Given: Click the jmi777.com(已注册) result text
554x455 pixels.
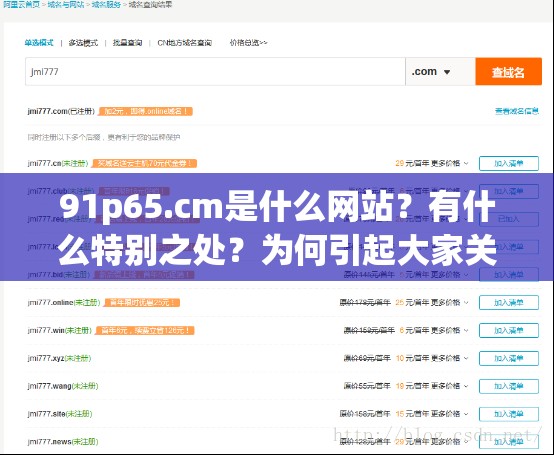Looking at the screenshot, I should (x=61, y=111).
